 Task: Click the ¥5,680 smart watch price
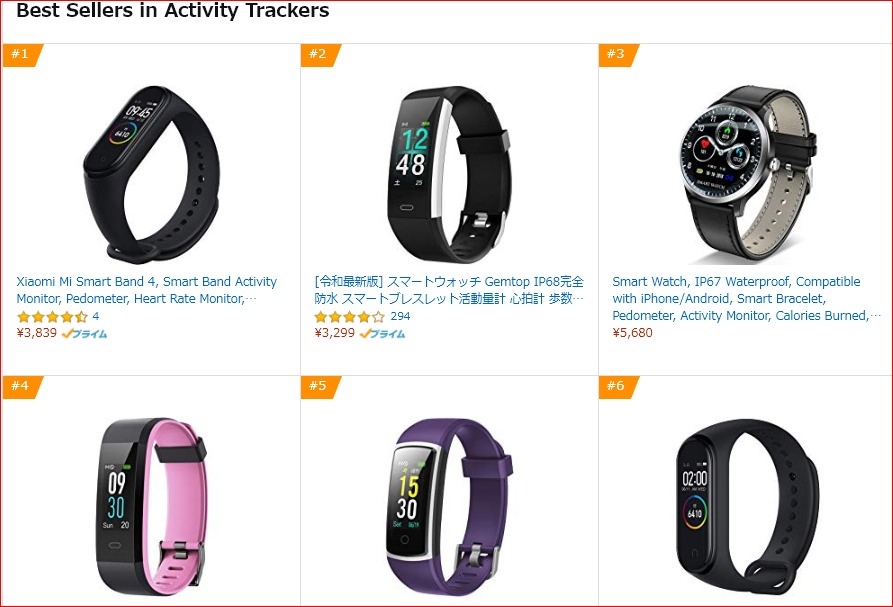pos(632,333)
